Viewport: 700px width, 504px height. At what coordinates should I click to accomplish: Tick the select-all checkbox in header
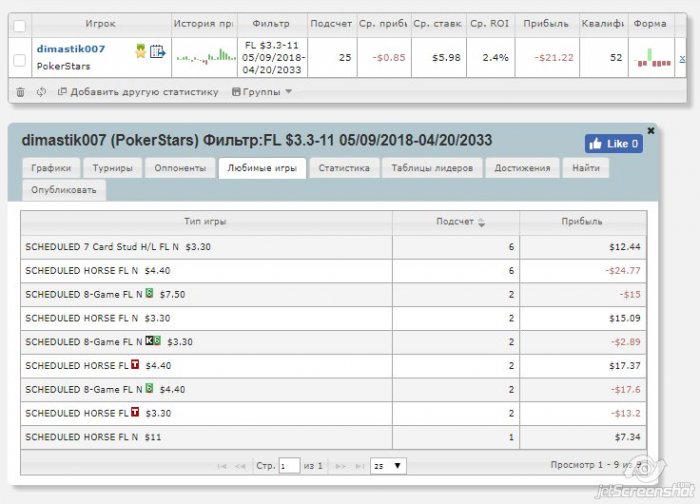pyautogui.click(x=20, y=25)
